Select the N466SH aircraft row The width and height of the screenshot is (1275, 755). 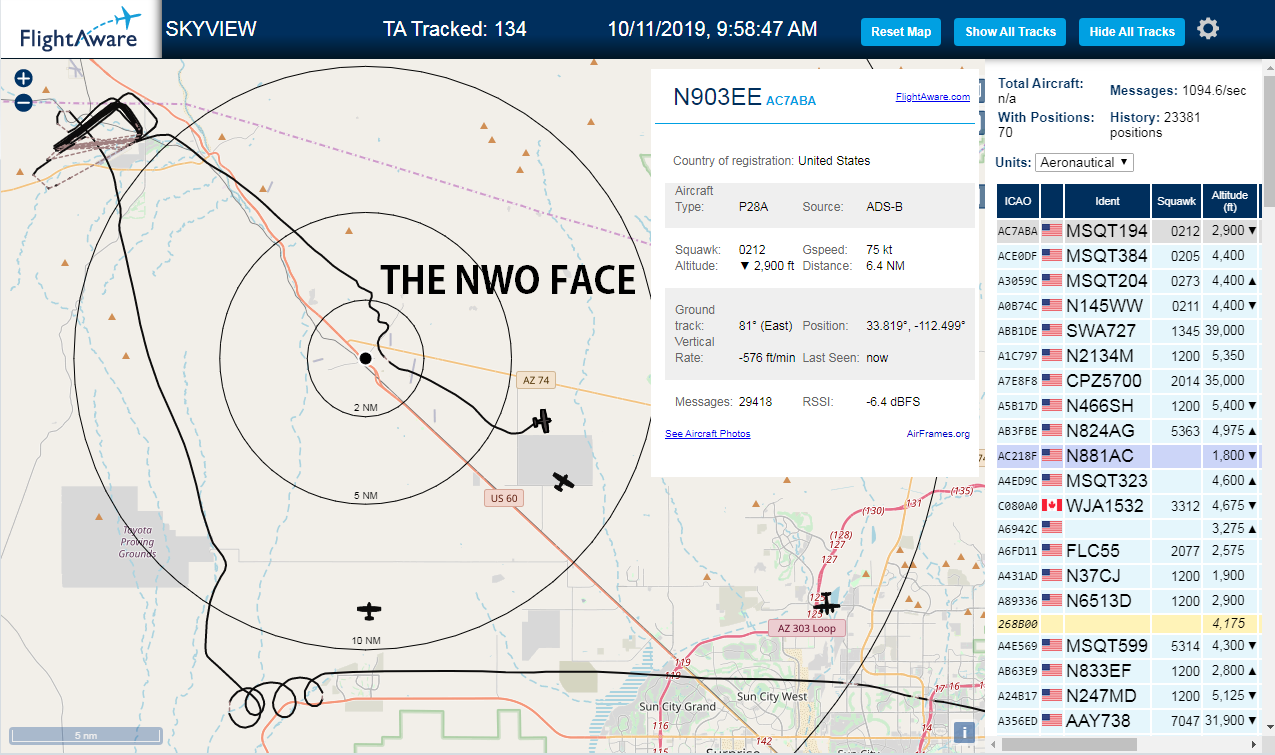1127,406
